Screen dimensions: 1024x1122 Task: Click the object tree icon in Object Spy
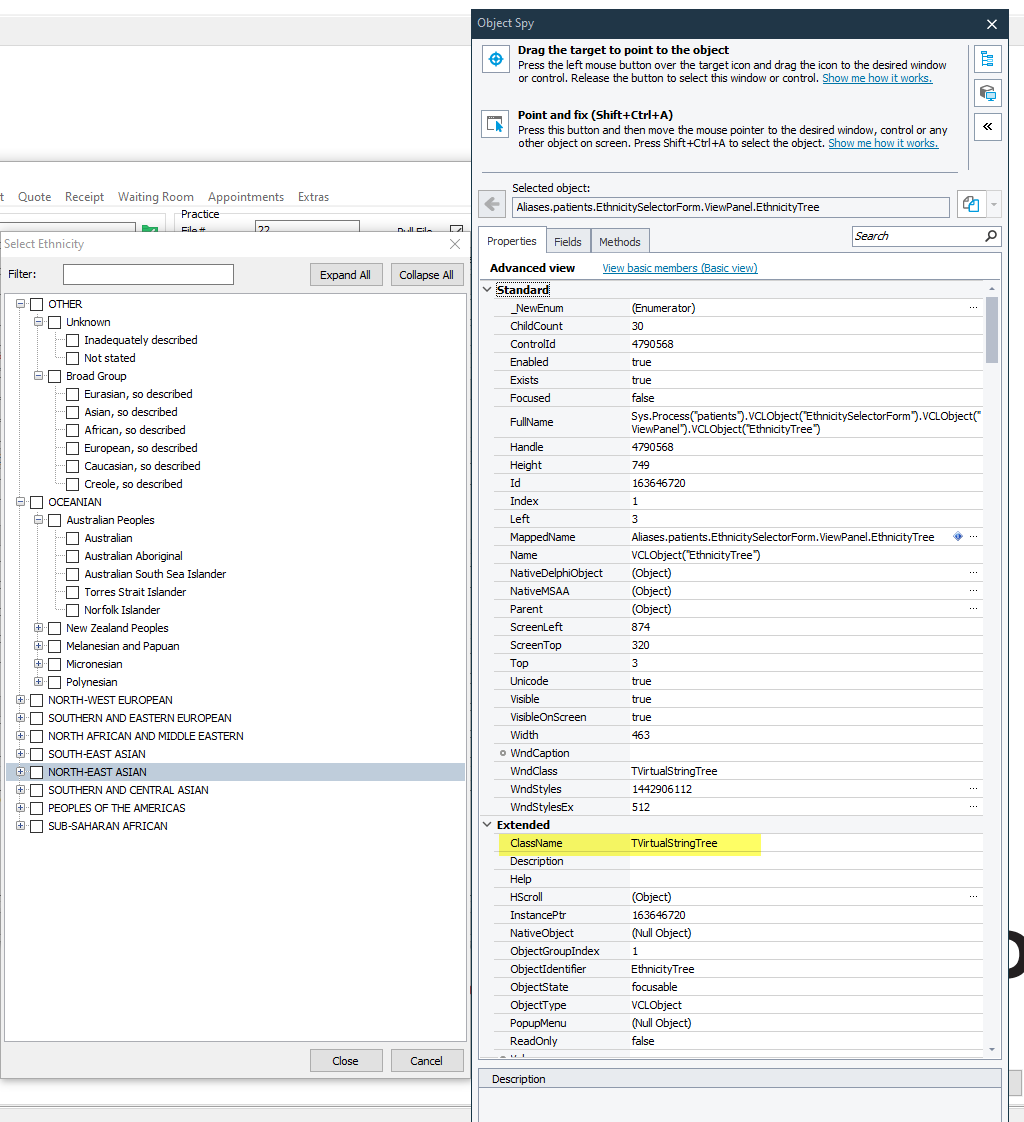(x=987, y=59)
